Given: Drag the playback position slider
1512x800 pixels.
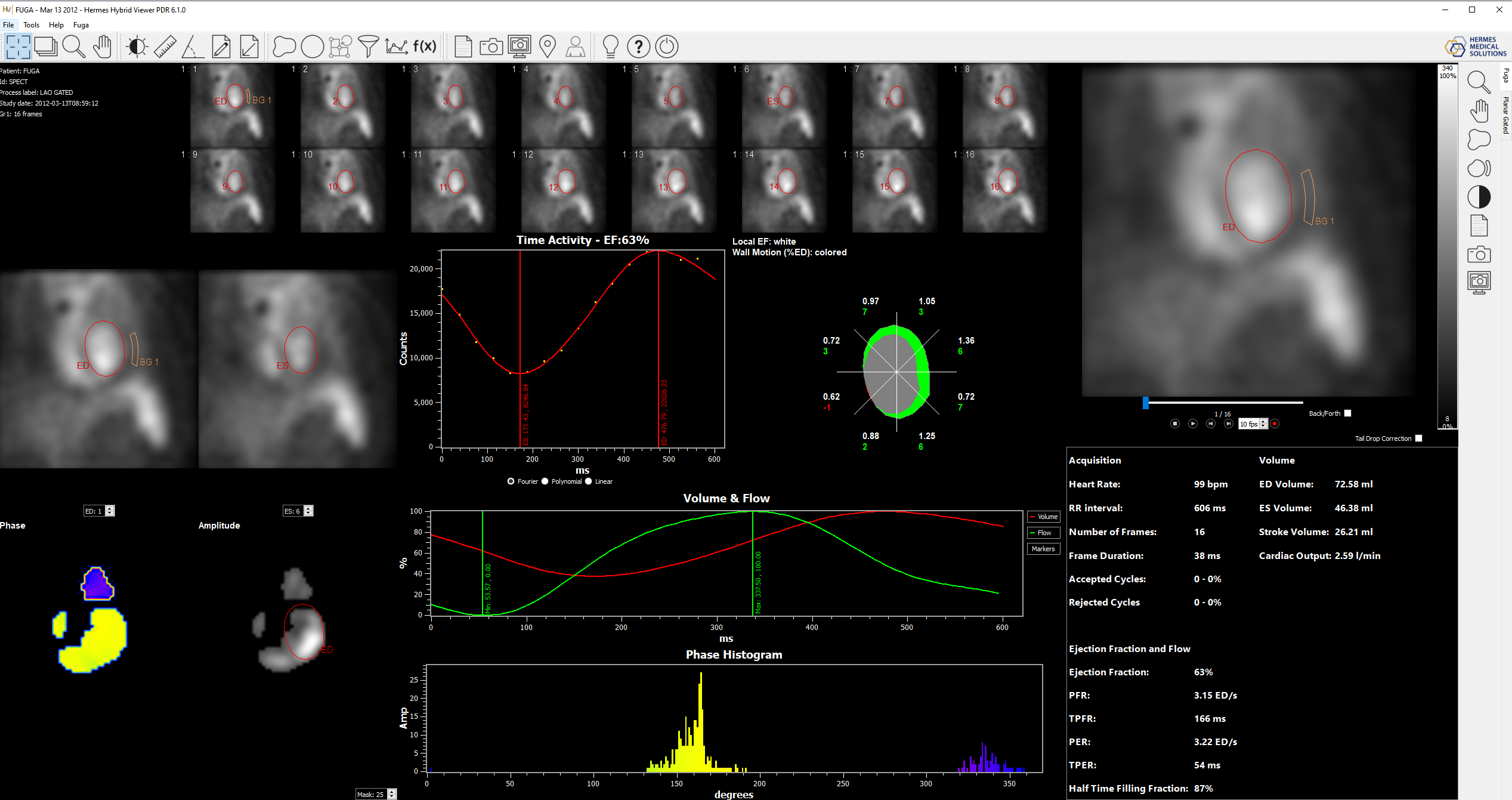Looking at the screenshot, I should pyautogui.click(x=1145, y=399).
